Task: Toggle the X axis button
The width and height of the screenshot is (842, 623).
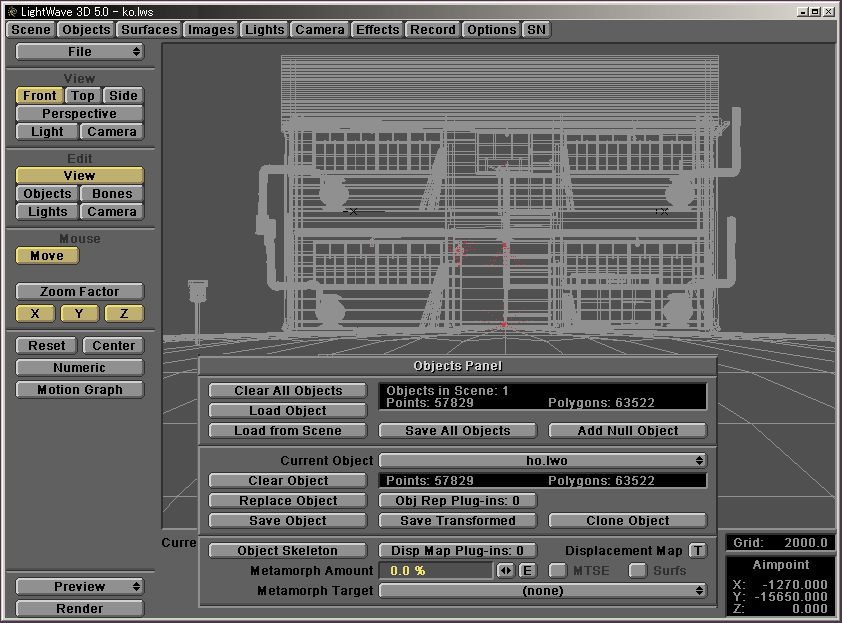Action: 35,314
